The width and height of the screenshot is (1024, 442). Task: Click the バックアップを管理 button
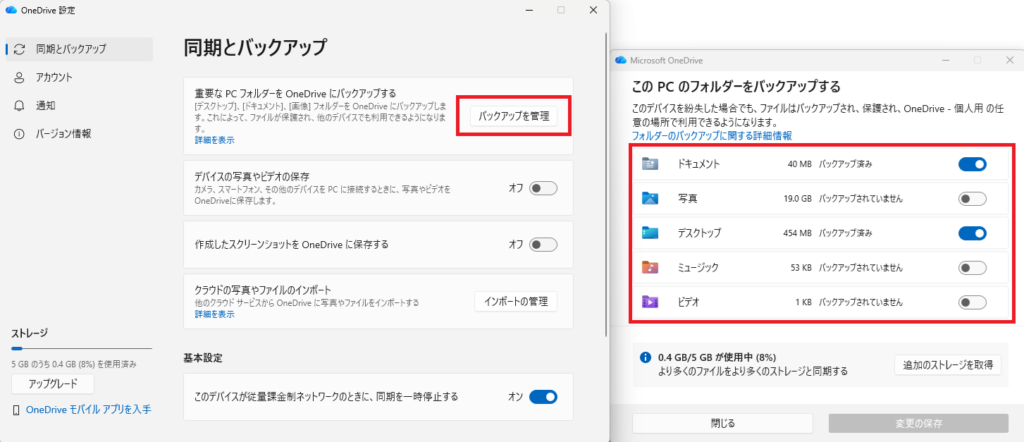[x=514, y=116]
